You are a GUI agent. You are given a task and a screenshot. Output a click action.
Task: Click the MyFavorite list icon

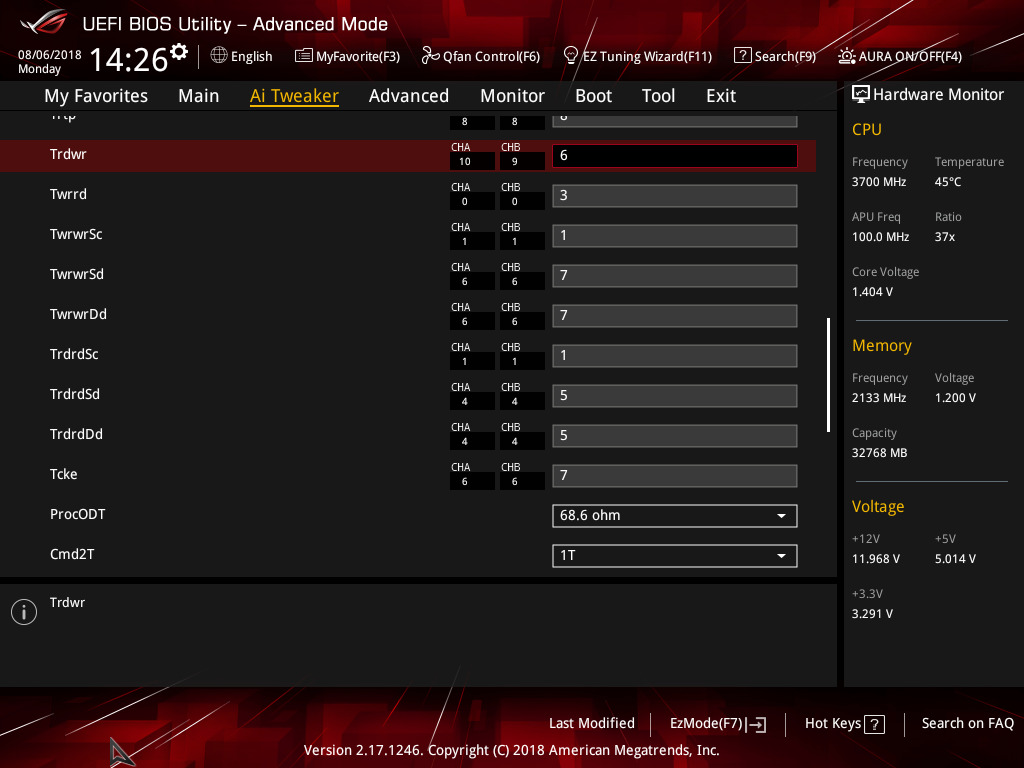click(x=304, y=56)
